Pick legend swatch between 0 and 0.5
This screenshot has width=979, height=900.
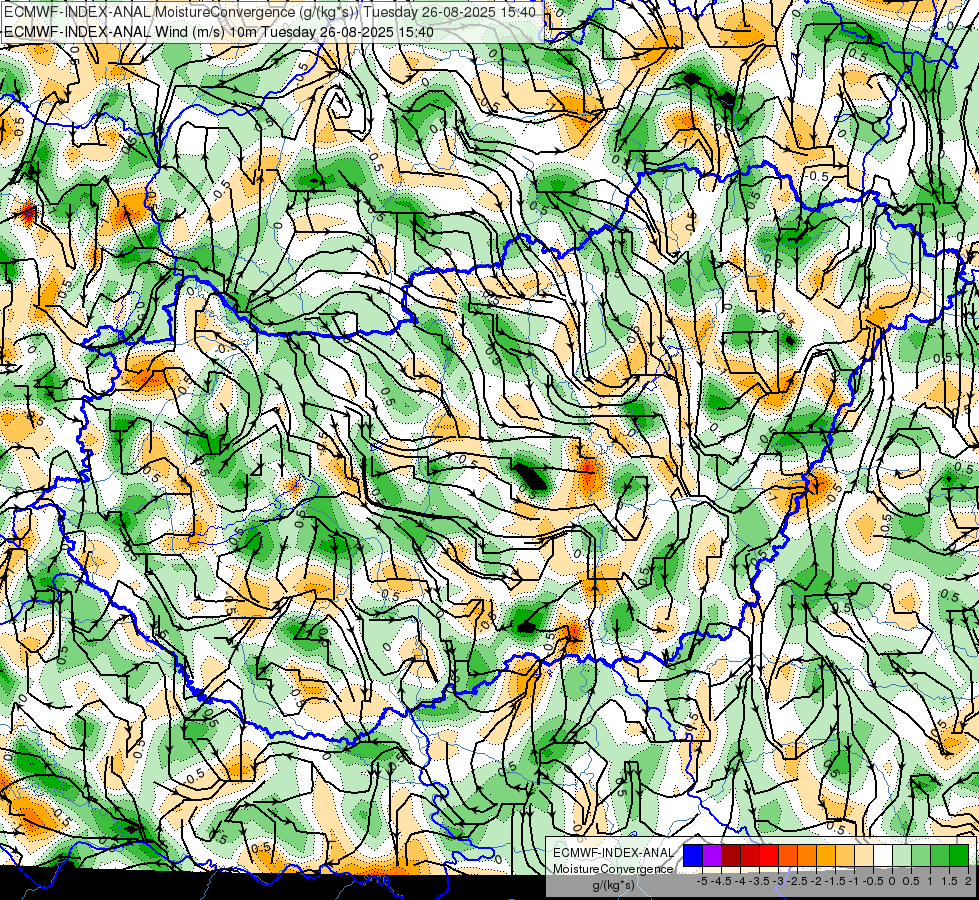(x=902, y=855)
